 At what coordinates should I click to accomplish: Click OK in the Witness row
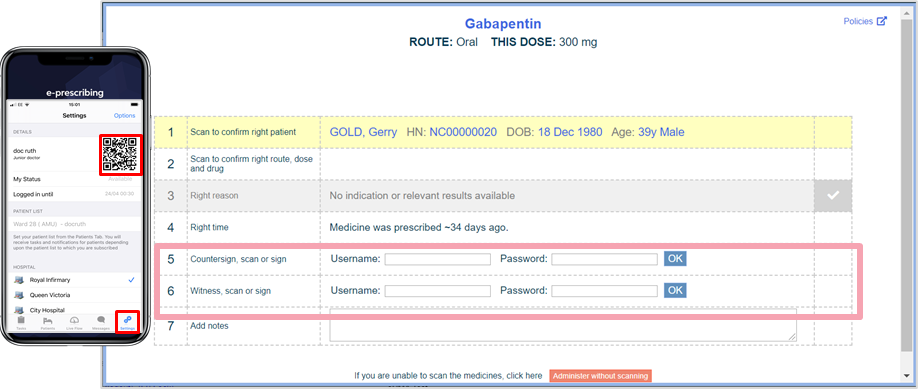pyautogui.click(x=675, y=290)
